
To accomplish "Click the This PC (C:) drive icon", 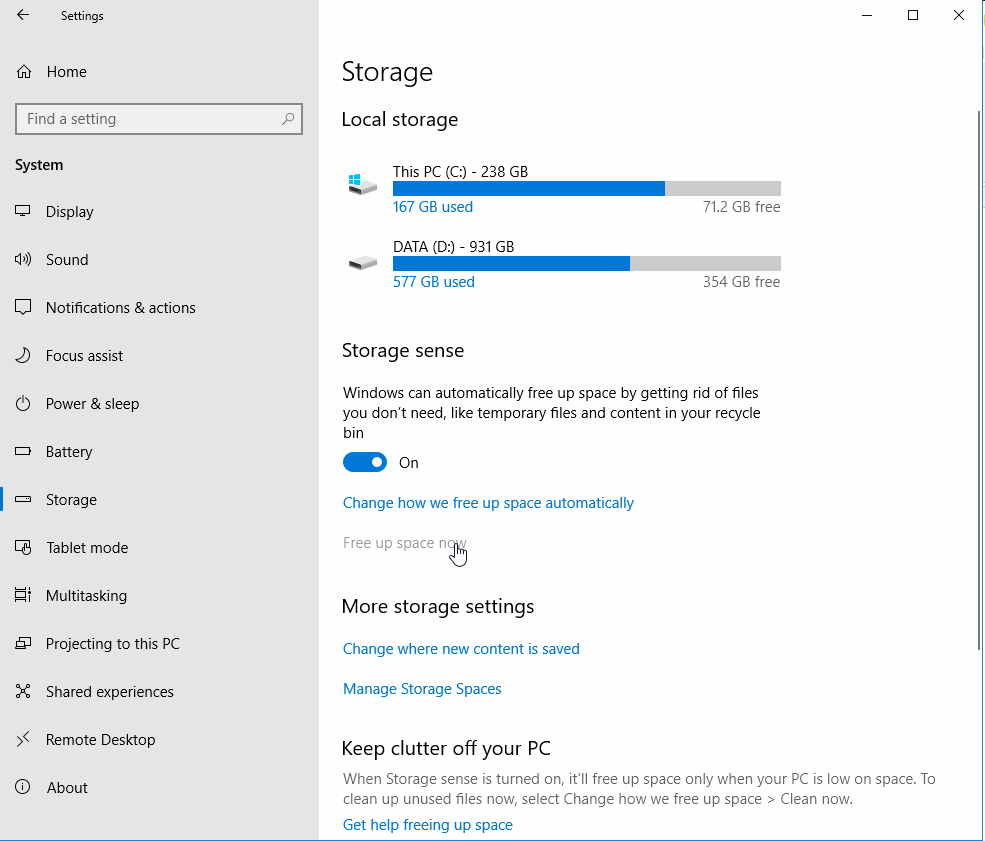I will point(362,186).
